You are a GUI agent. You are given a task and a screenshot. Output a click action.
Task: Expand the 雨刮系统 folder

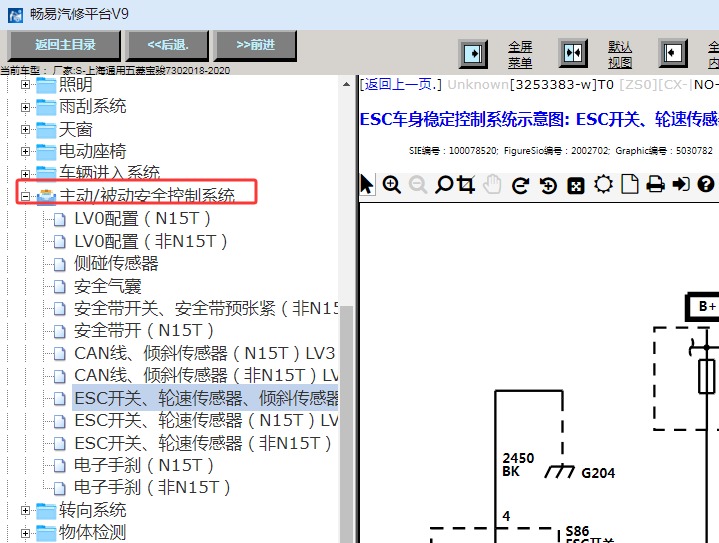tap(25, 107)
